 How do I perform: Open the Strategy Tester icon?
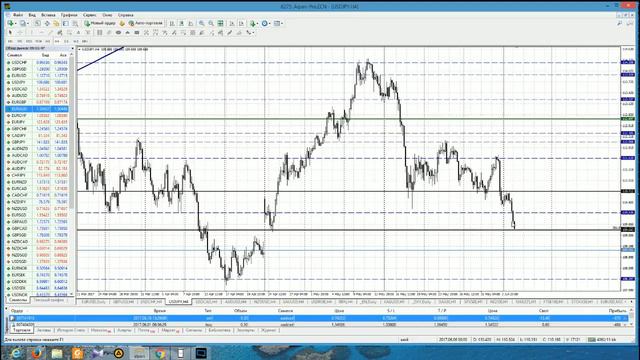[75, 23]
